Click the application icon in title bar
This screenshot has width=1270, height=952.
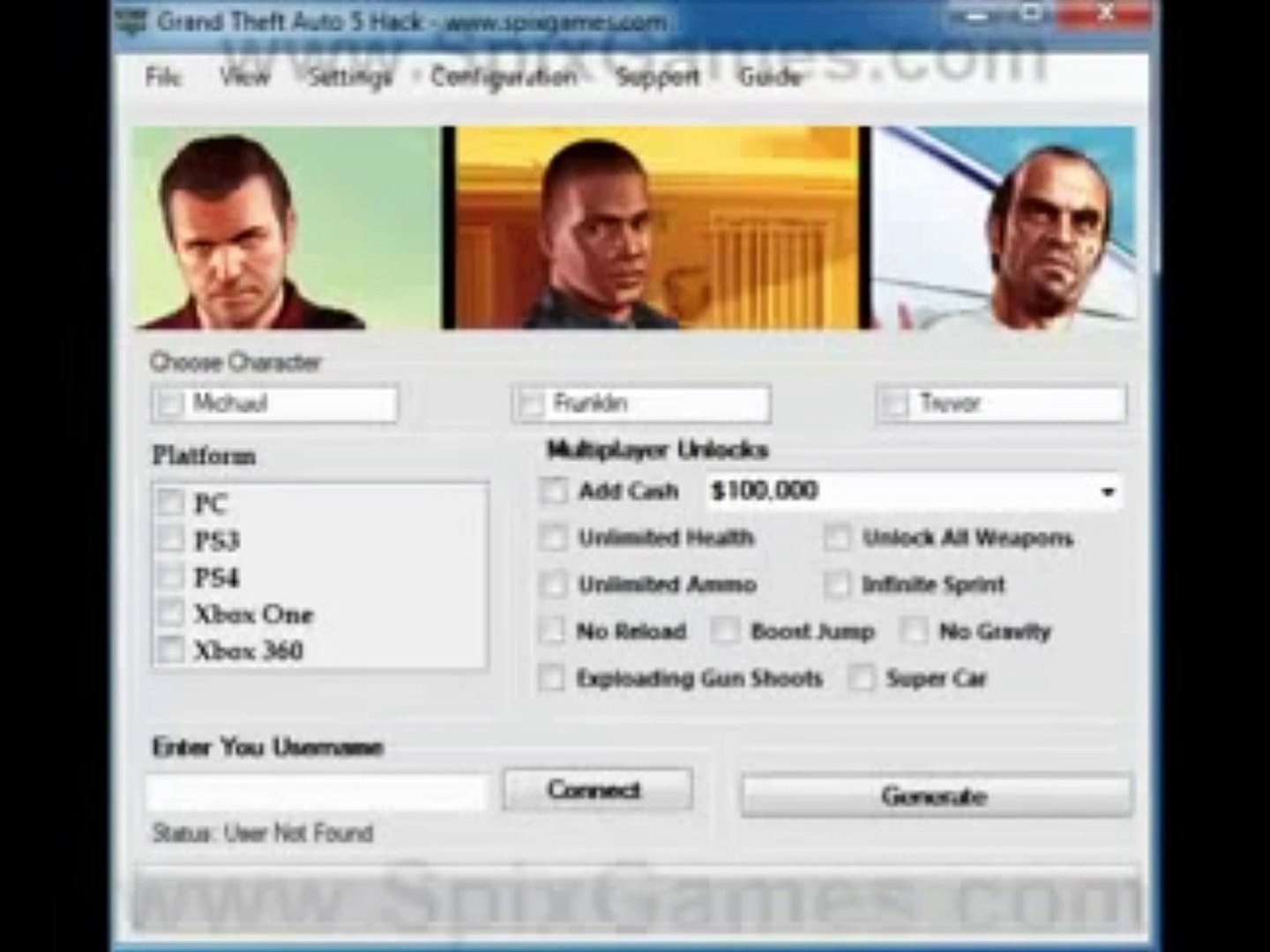tap(132, 20)
